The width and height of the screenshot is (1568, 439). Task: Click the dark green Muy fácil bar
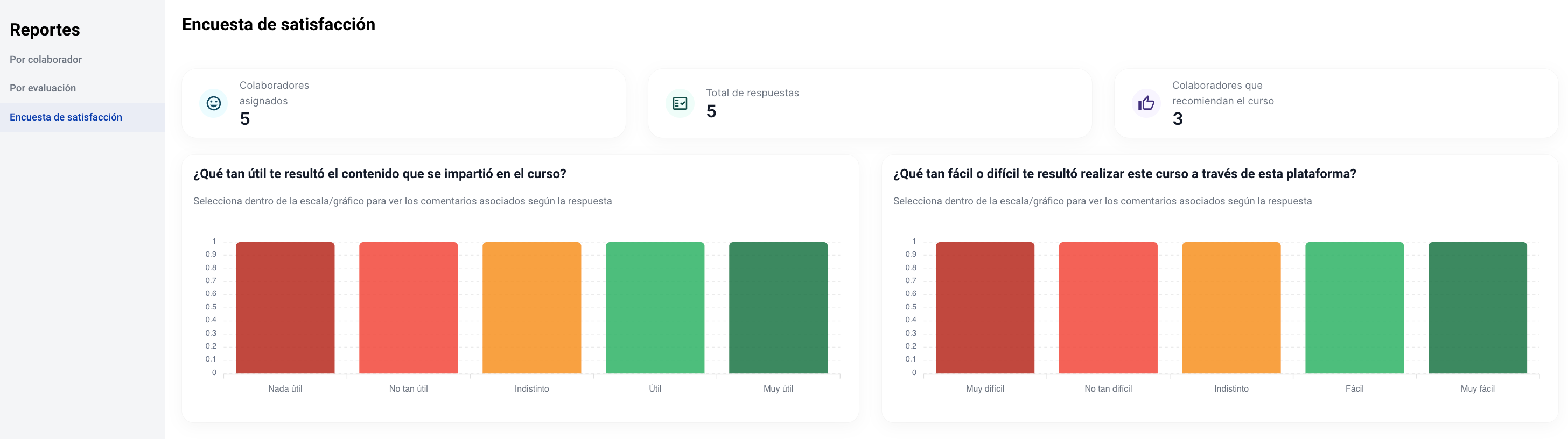(1478, 308)
